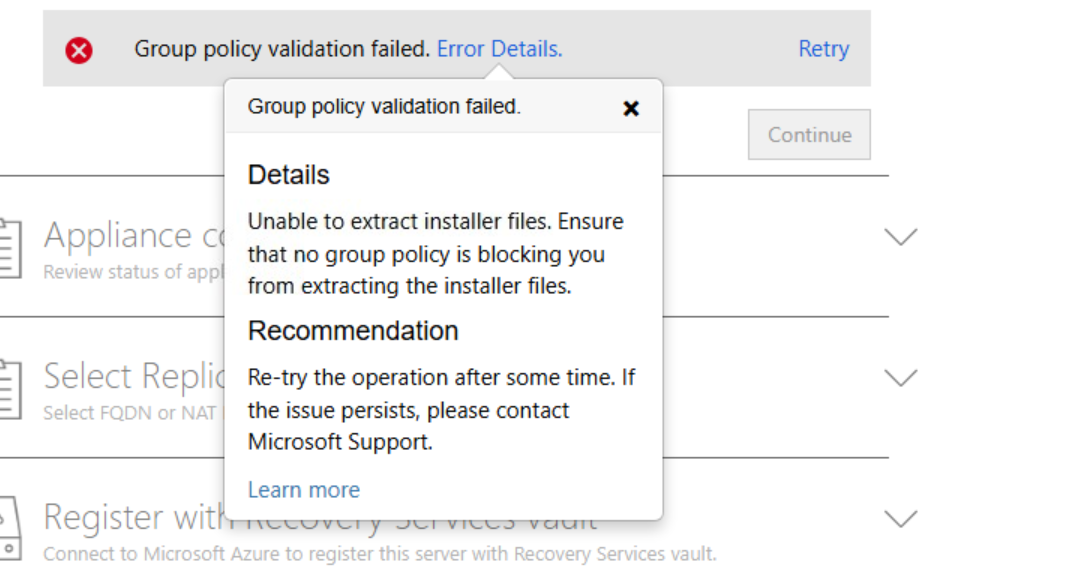Click the 'Connect to Microsoft Azure' description text
The width and height of the screenshot is (1092, 568).
[380, 553]
